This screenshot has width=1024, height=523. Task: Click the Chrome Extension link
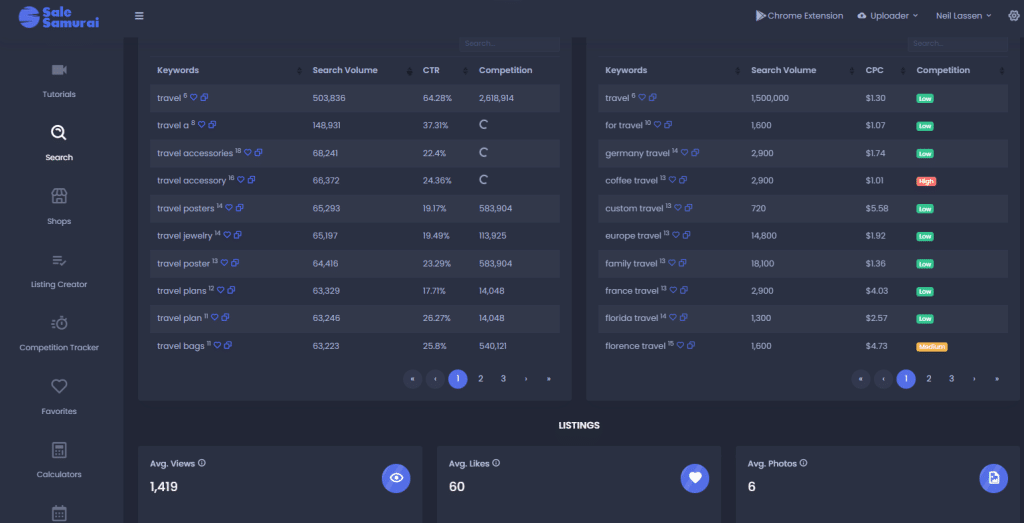click(799, 16)
